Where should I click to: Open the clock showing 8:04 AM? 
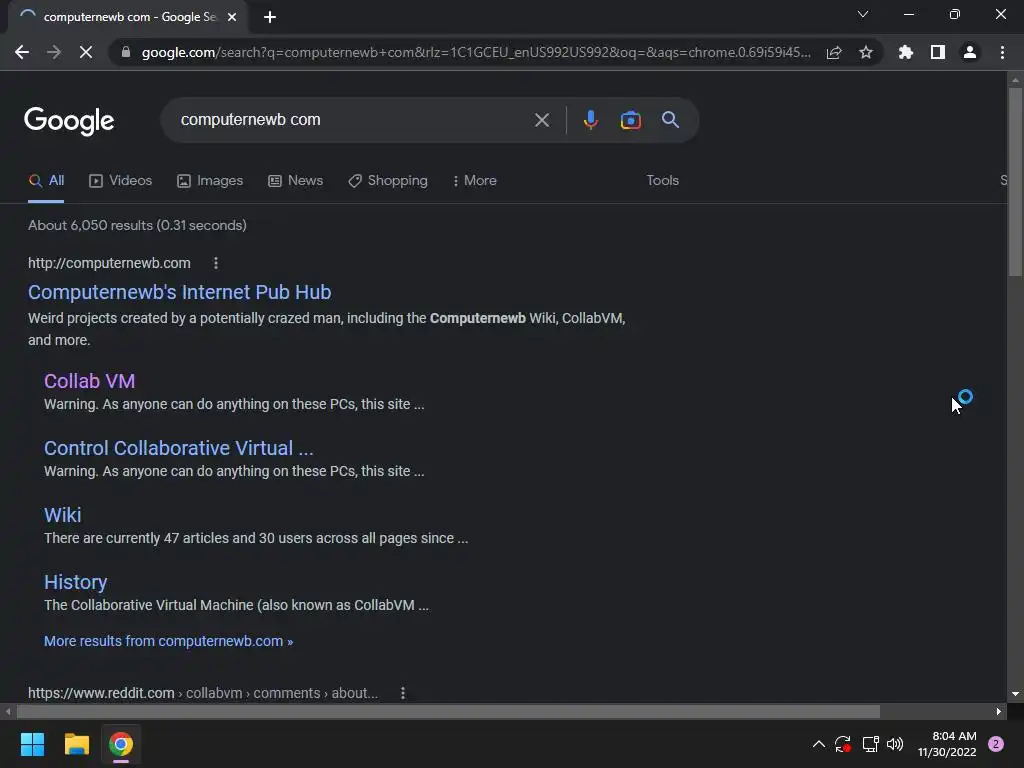click(x=947, y=744)
